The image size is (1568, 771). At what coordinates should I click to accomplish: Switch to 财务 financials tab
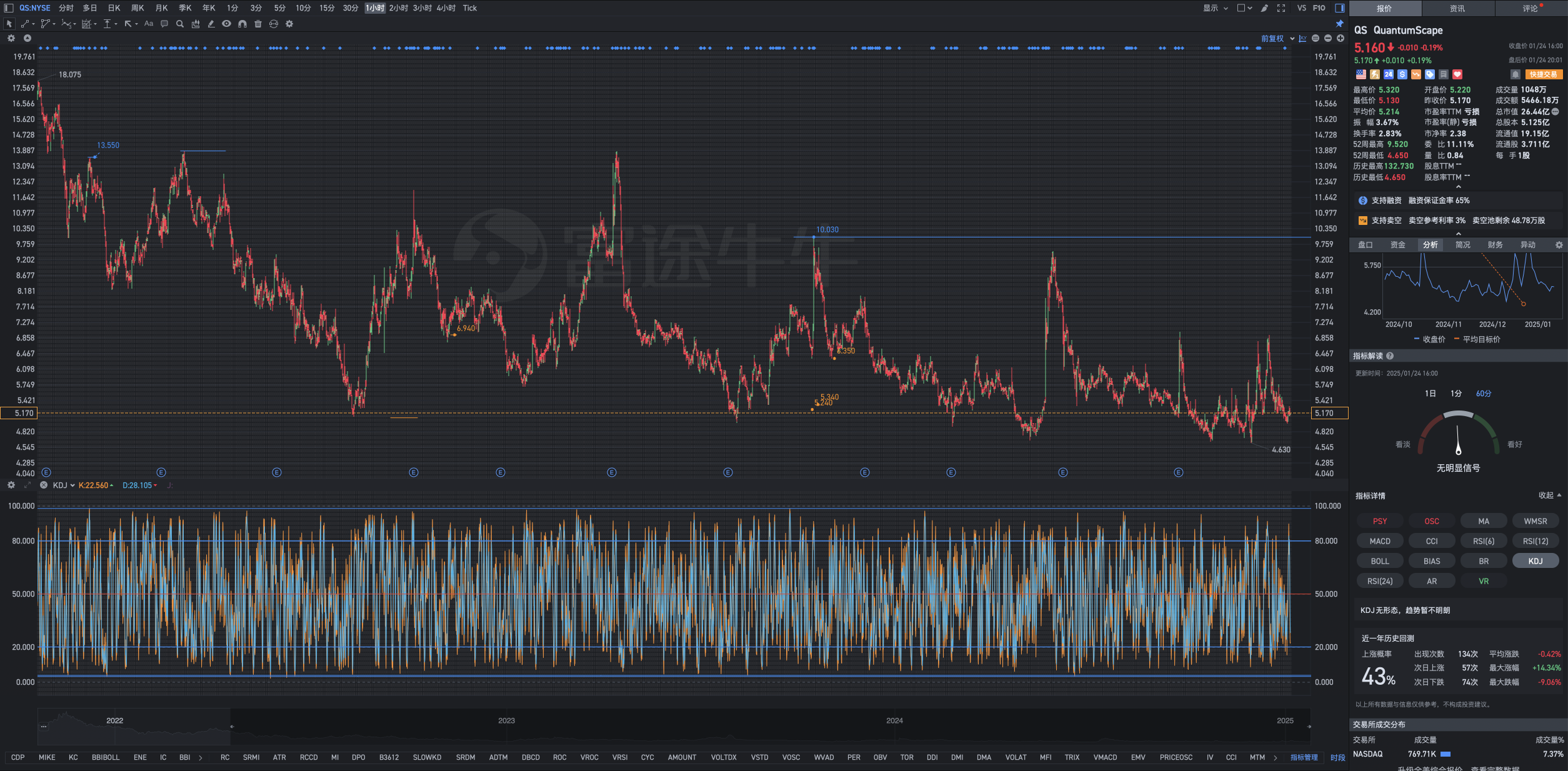(1495, 245)
